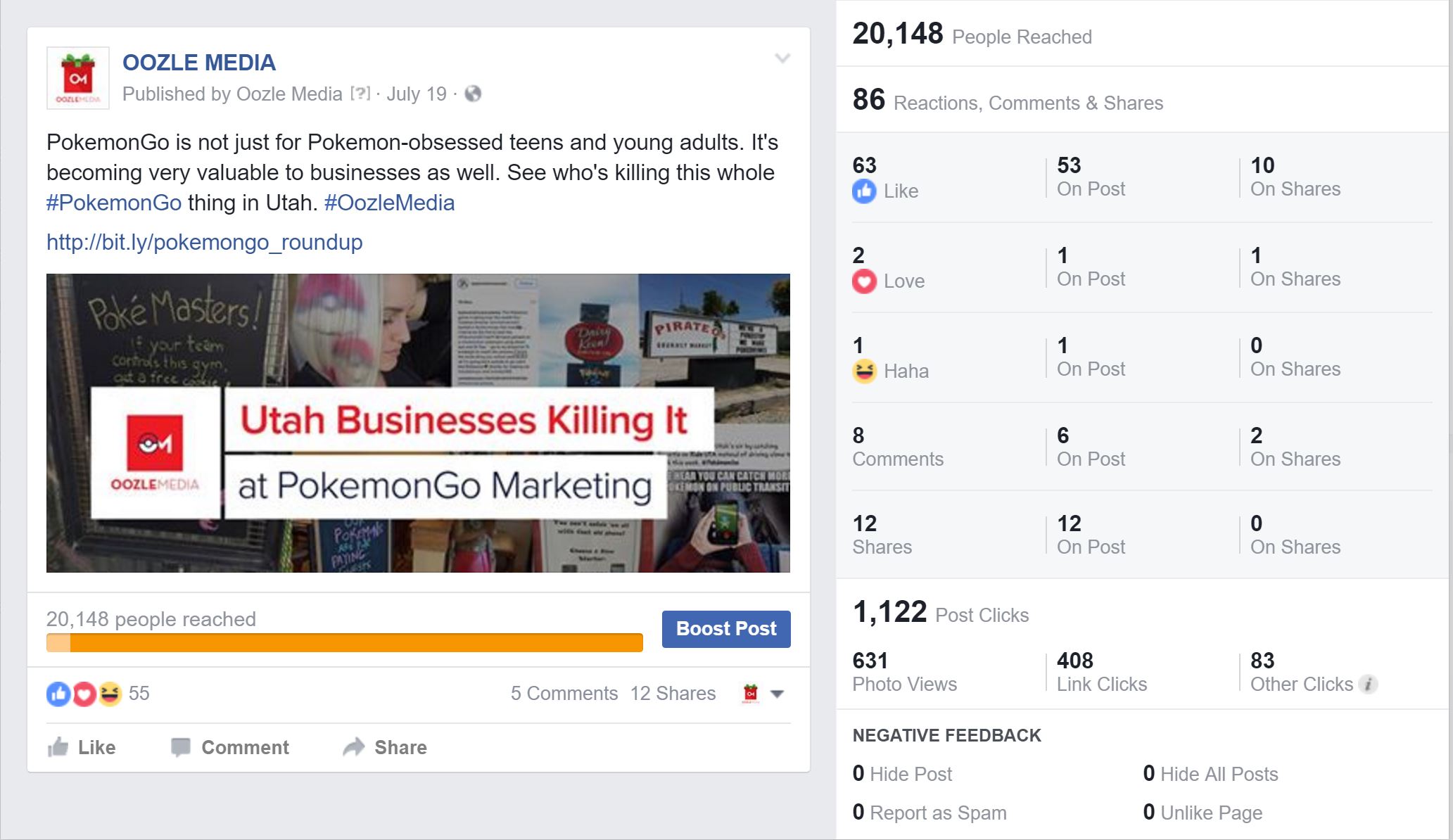This screenshot has height=840, width=1453.
Task: Open the post options chevron menu
Action: point(782,58)
